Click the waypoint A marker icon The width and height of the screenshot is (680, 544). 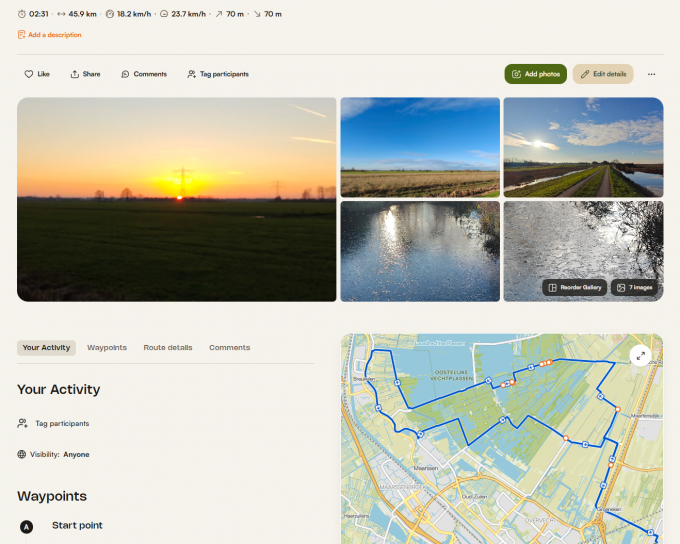(x=27, y=526)
